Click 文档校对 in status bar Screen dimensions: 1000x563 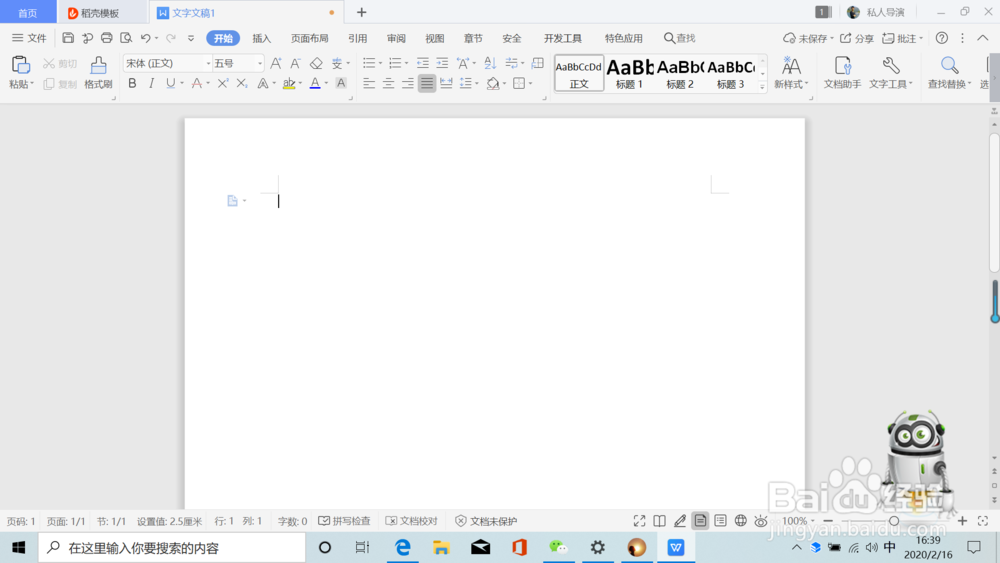click(412, 521)
